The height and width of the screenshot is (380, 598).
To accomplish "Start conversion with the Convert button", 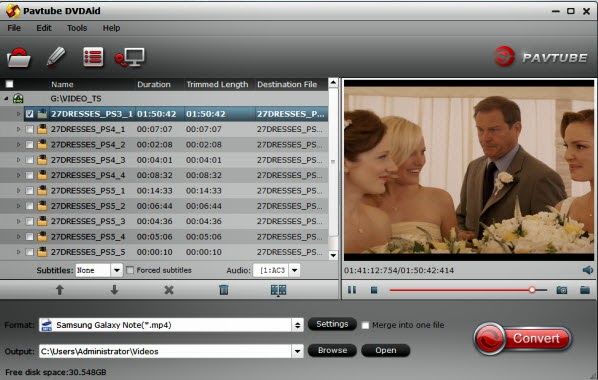I will click(523, 338).
